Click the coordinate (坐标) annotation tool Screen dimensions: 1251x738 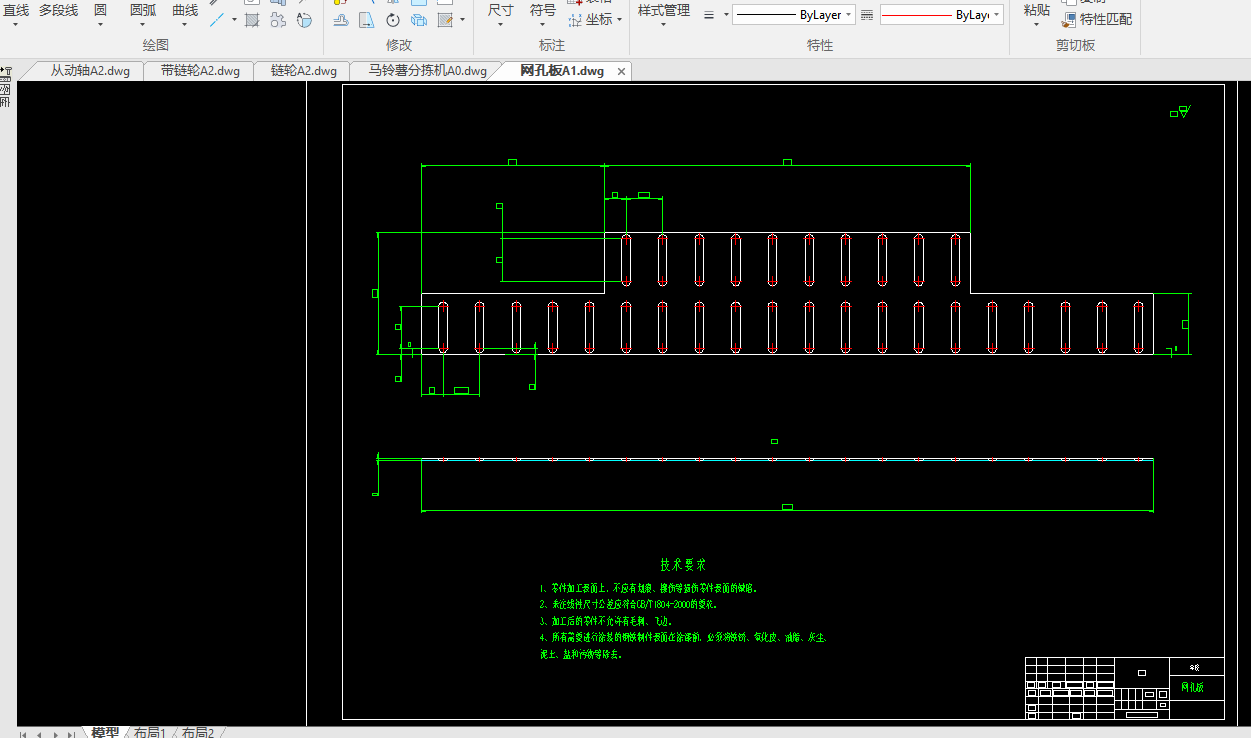click(595, 19)
